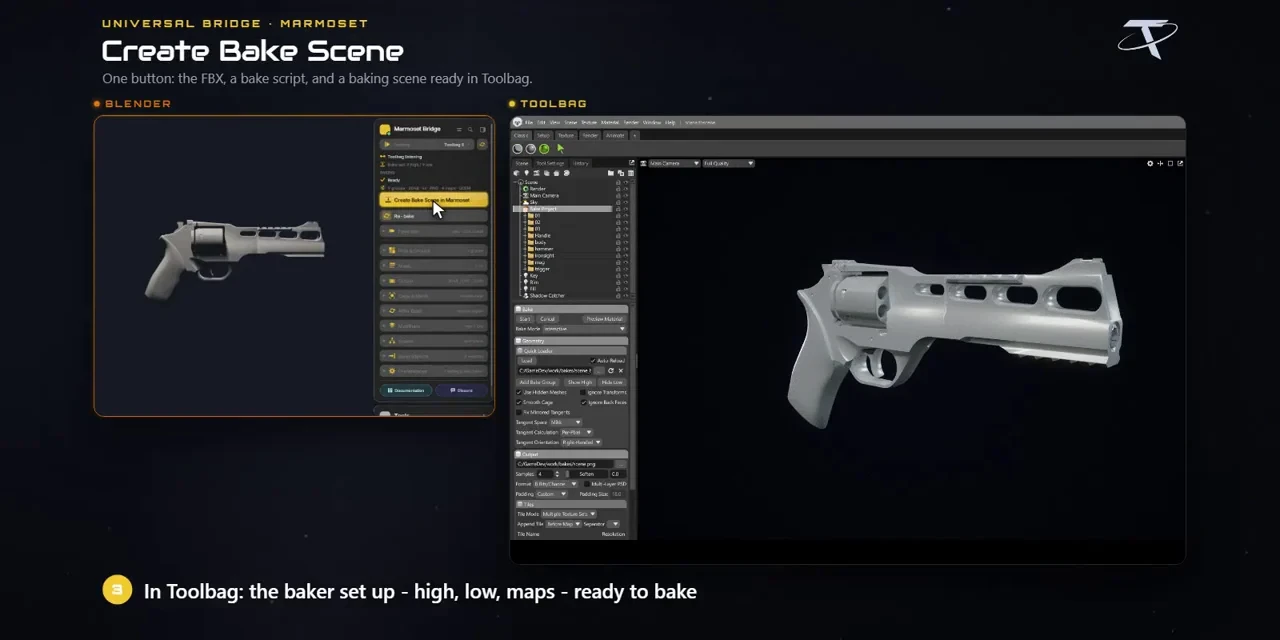This screenshot has width=1280, height=640.
Task: Browse for the bake output file
Action: coord(622,464)
